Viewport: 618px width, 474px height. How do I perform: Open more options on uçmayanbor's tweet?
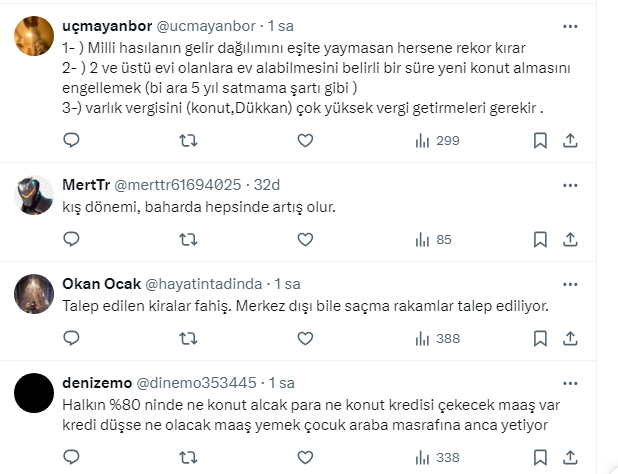pos(570,27)
